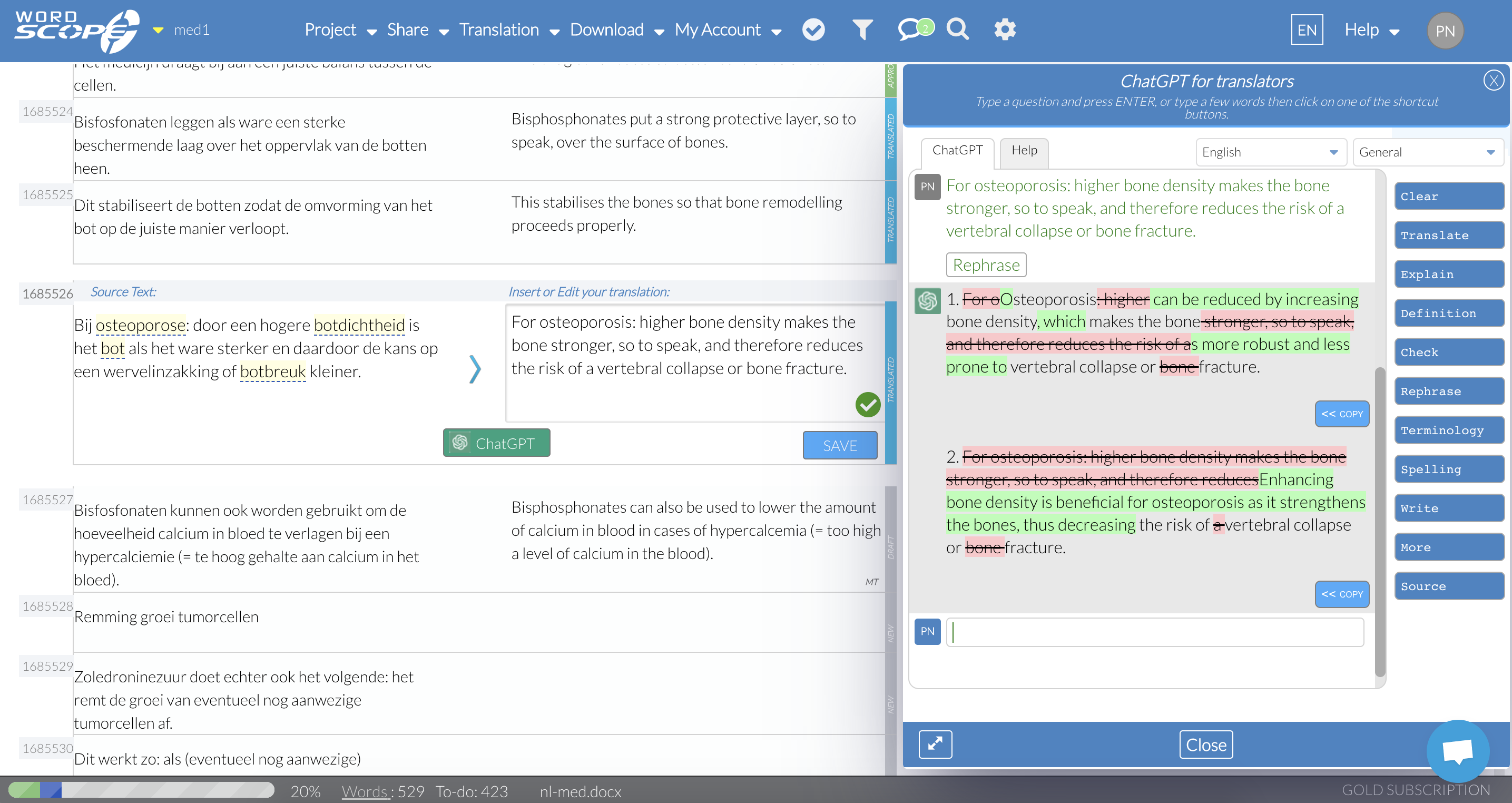Close ChatGPT panel with X icon
1512x803 pixels.
(1493, 81)
